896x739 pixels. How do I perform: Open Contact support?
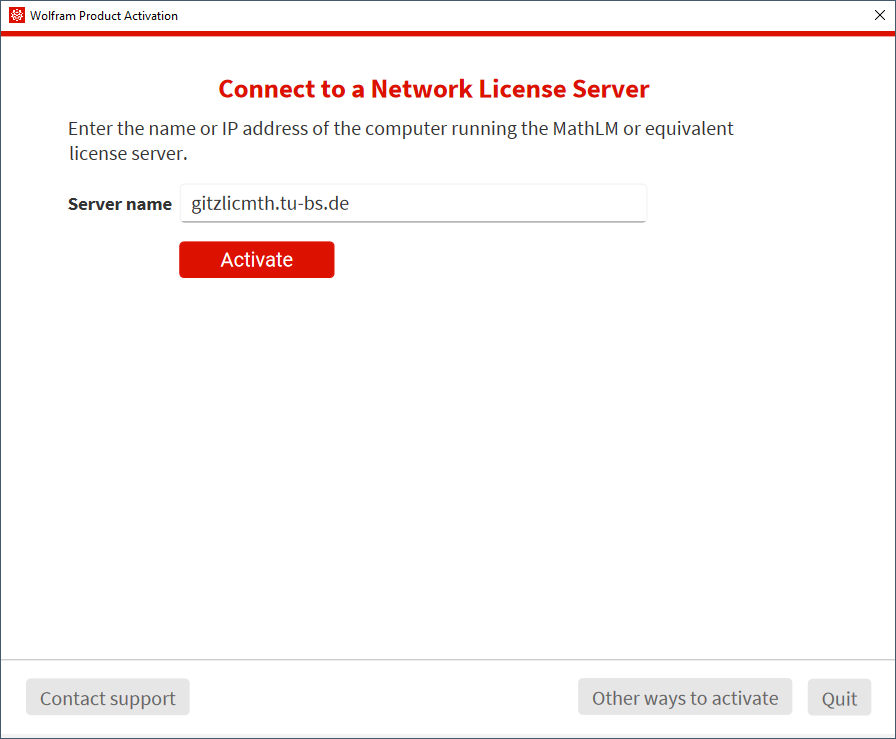(x=107, y=697)
